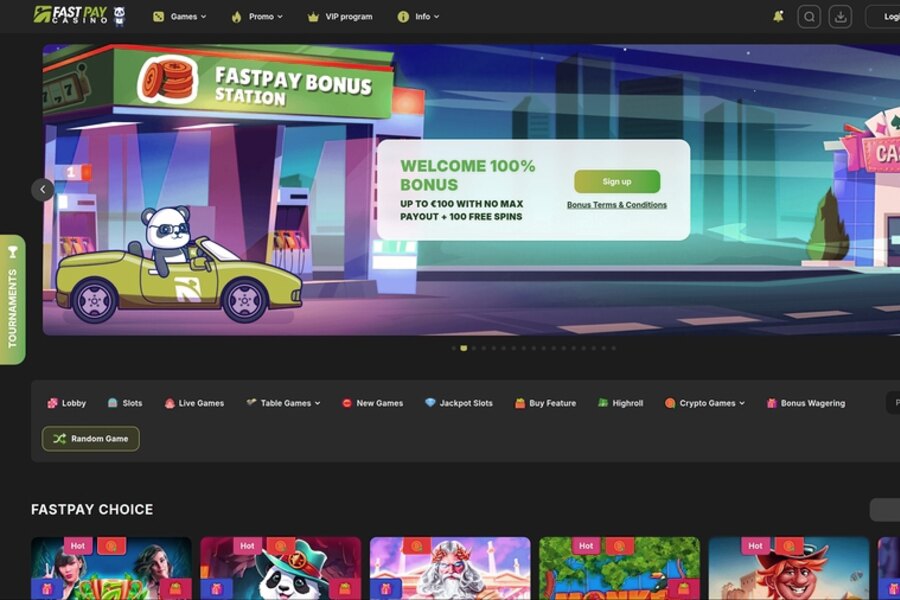Image resolution: width=900 pixels, height=600 pixels.
Task: Open the red-hat cowboy game thumbnail
Action: [789, 568]
